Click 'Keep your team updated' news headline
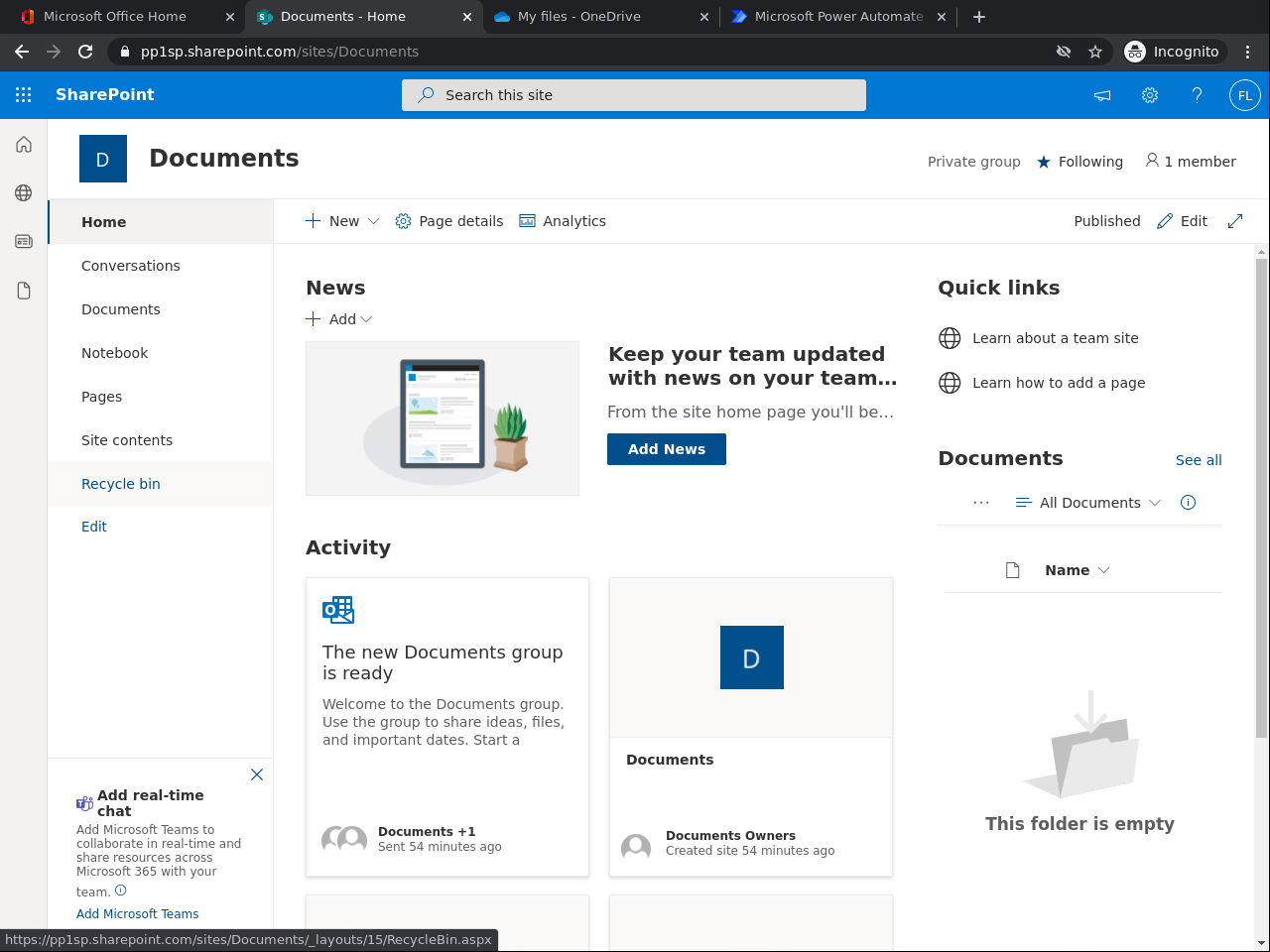 pos(753,366)
